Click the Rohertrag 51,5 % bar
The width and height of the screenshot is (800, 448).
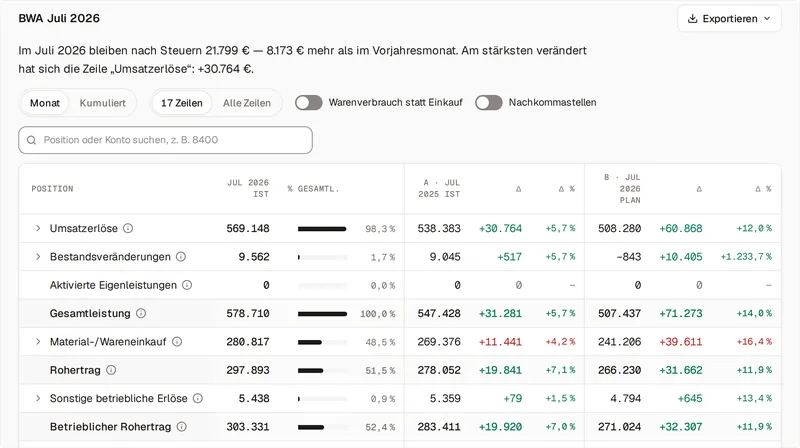[322, 370]
